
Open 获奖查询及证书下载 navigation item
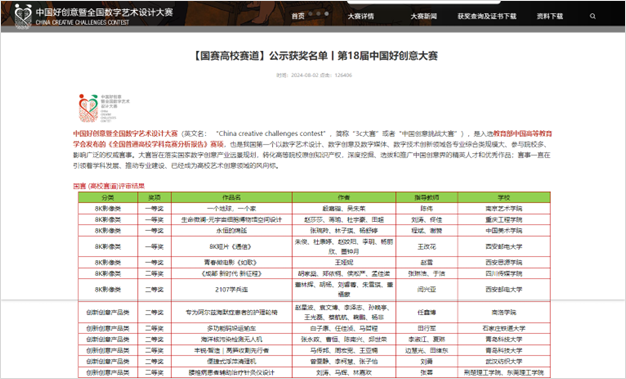tap(487, 16)
